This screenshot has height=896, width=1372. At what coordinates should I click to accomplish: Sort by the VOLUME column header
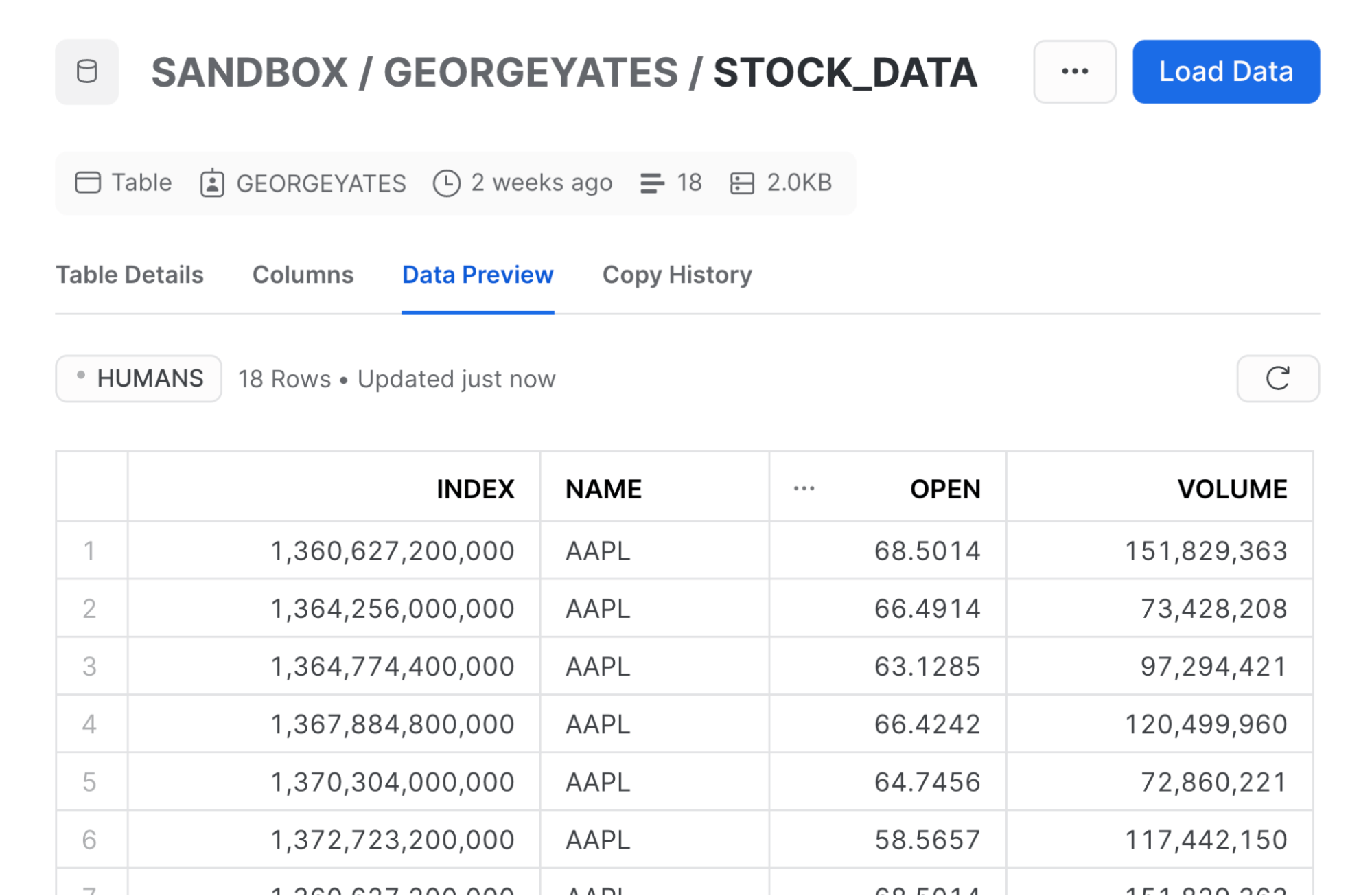1231,489
